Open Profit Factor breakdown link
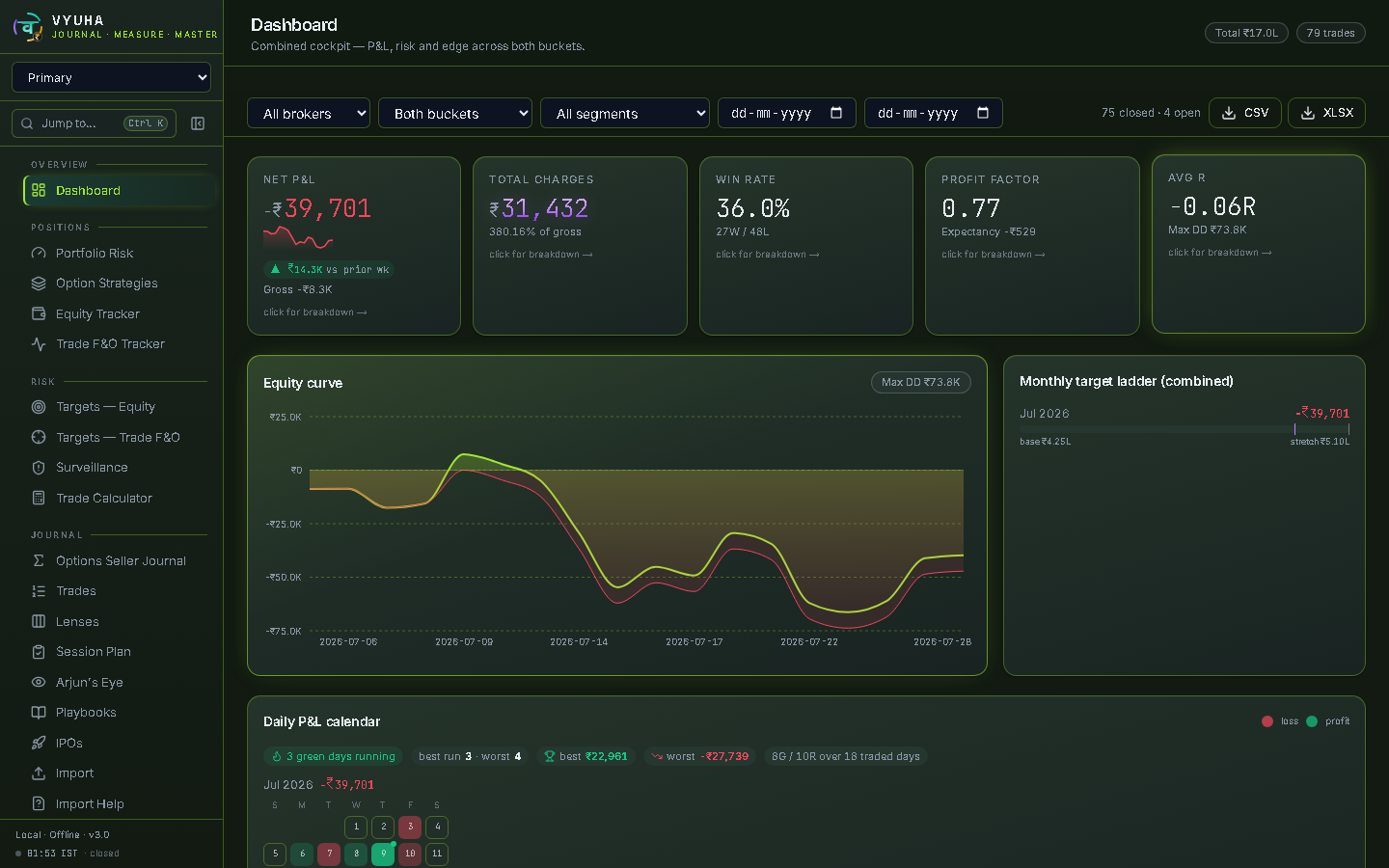Viewport: 1389px width, 868px height. pyautogui.click(x=994, y=255)
